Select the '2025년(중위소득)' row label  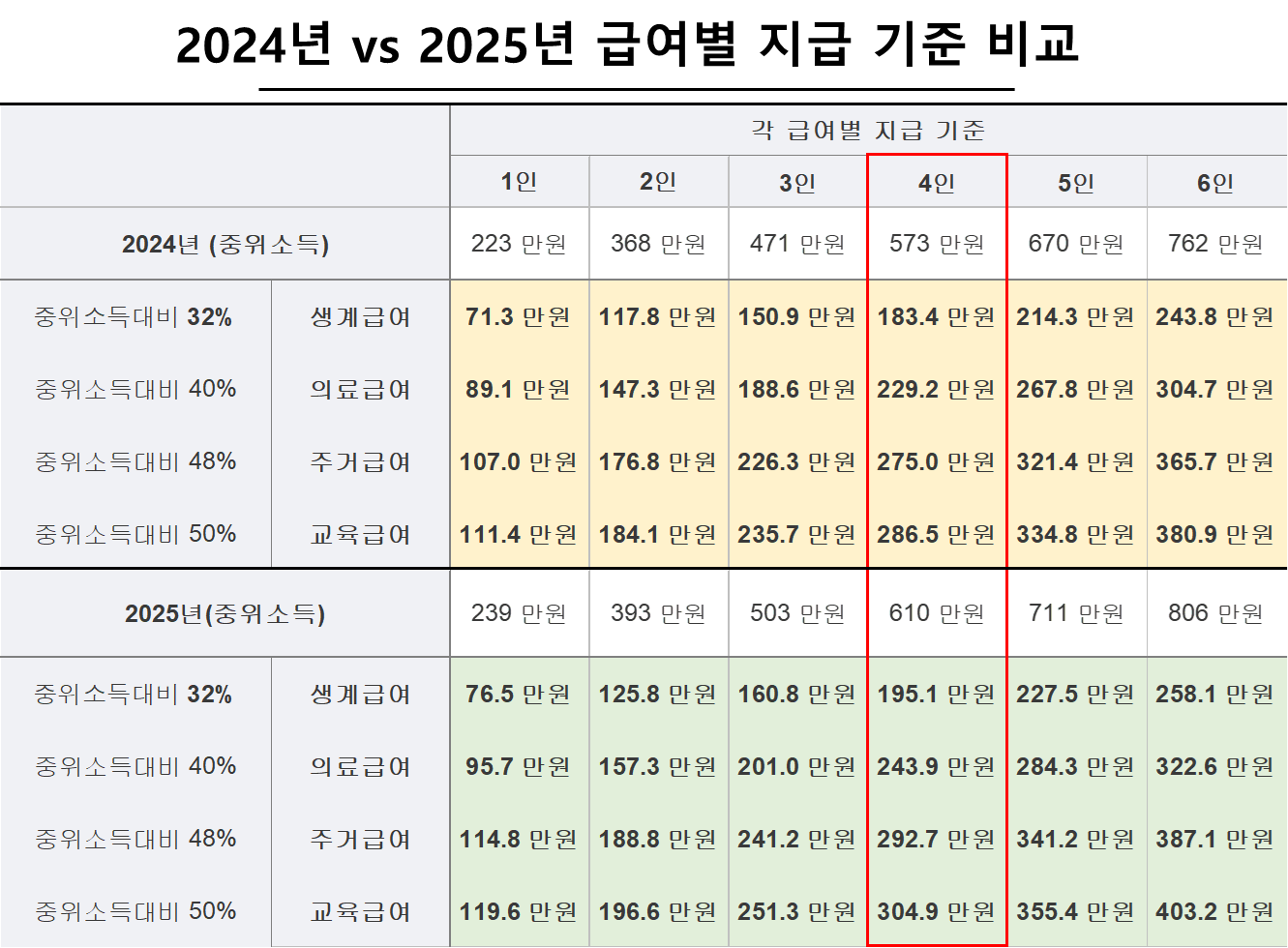pos(225,613)
